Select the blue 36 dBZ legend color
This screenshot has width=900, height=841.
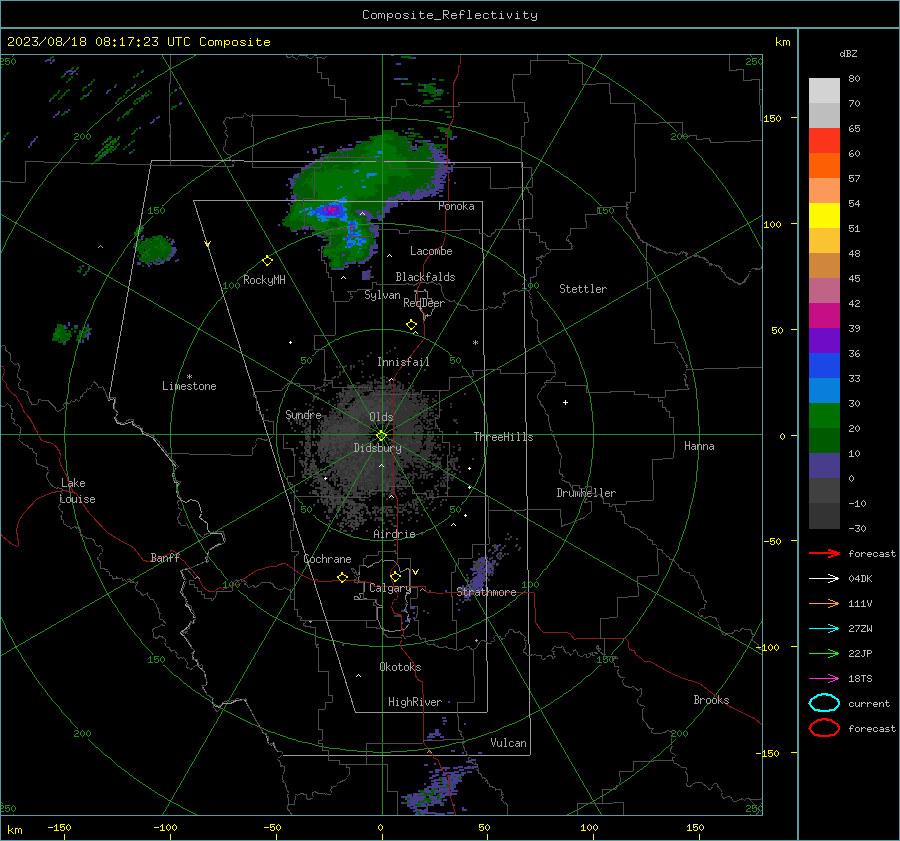pos(824,365)
